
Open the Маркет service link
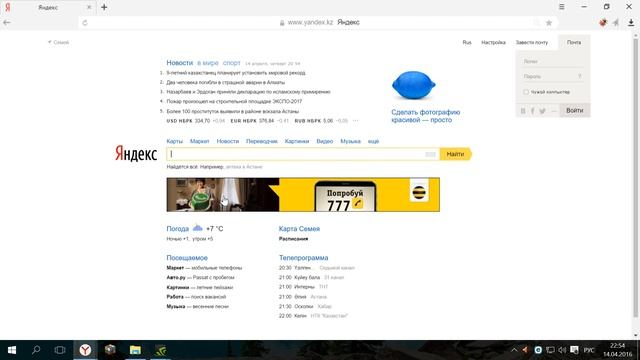pyautogui.click(x=200, y=141)
